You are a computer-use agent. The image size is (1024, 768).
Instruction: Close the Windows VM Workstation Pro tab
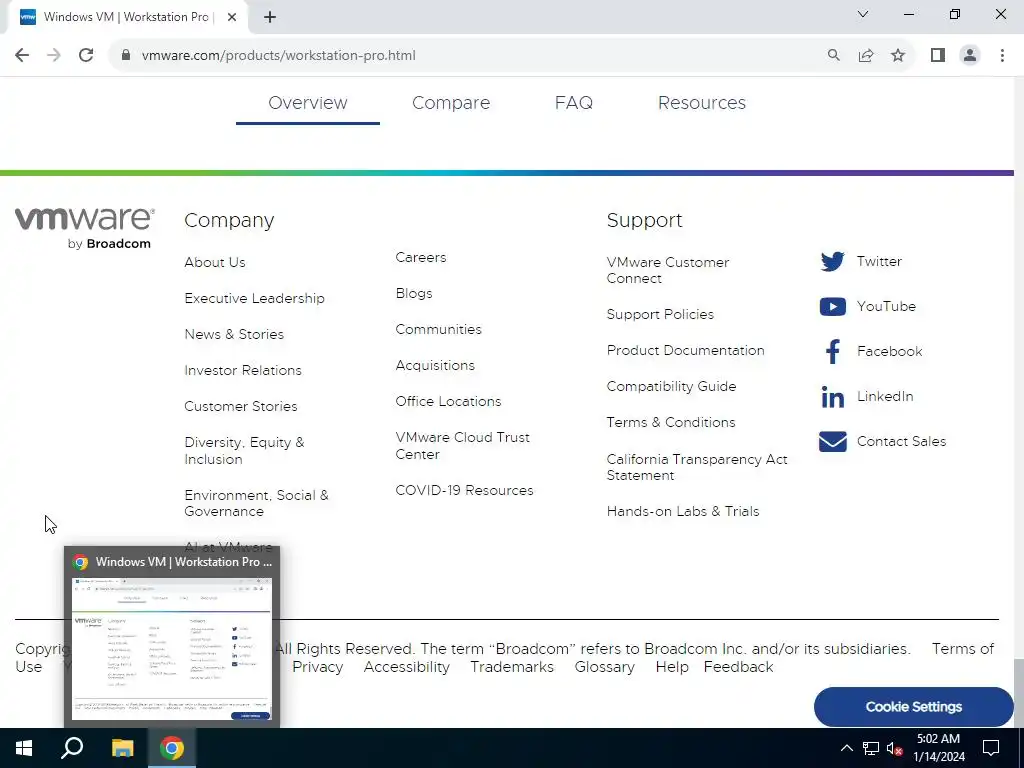pyautogui.click(x=232, y=17)
